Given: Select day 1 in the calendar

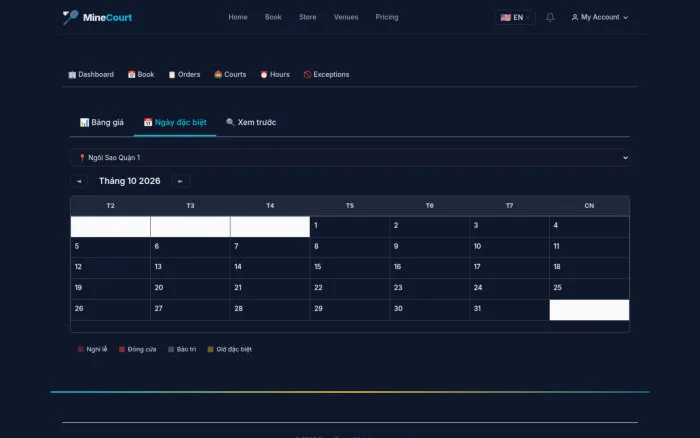Looking at the screenshot, I should (350, 227).
